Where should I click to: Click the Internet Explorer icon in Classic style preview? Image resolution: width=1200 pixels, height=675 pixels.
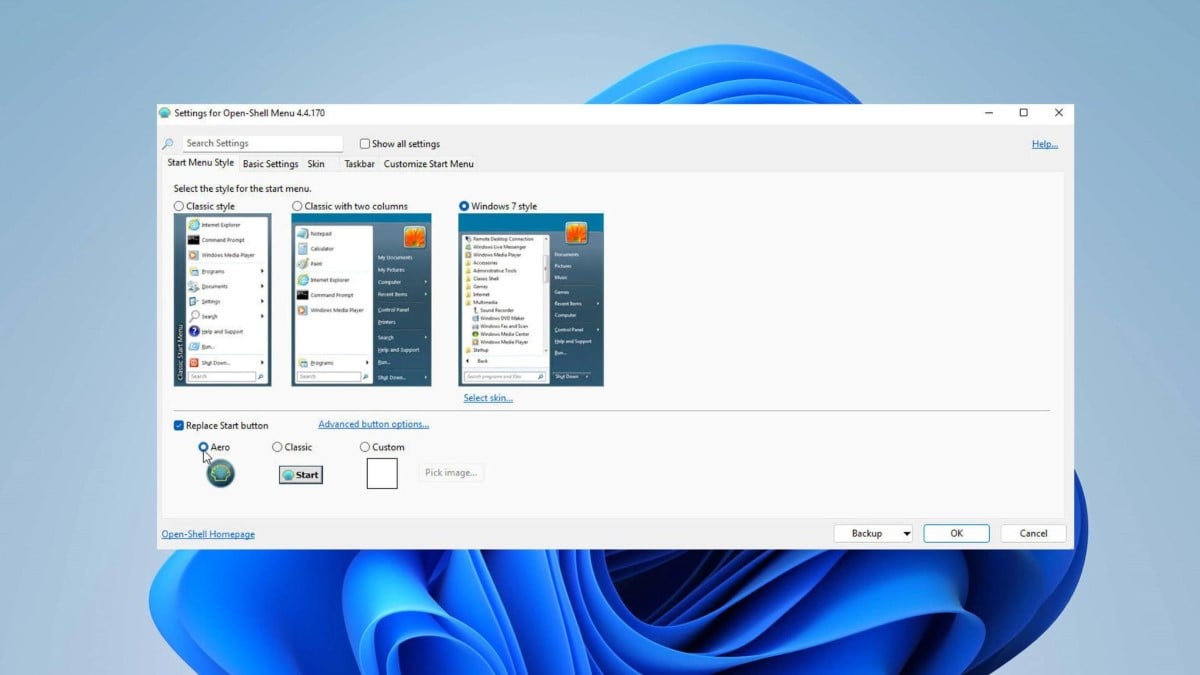(x=194, y=225)
